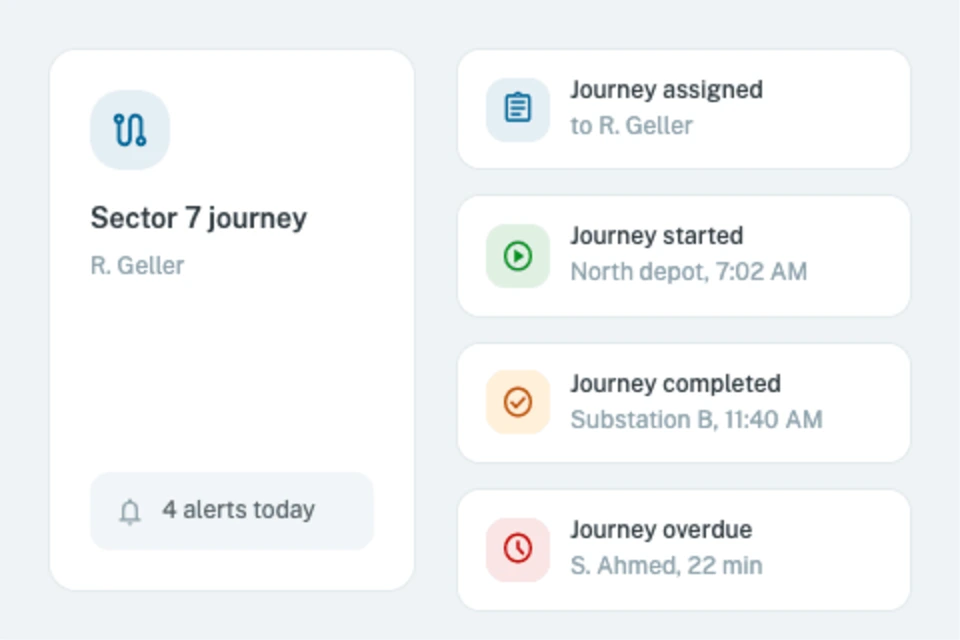Viewport: 960px width, 640px height.
Task: Click the 'Journey started' heading text
Action: tap(656, 236)
